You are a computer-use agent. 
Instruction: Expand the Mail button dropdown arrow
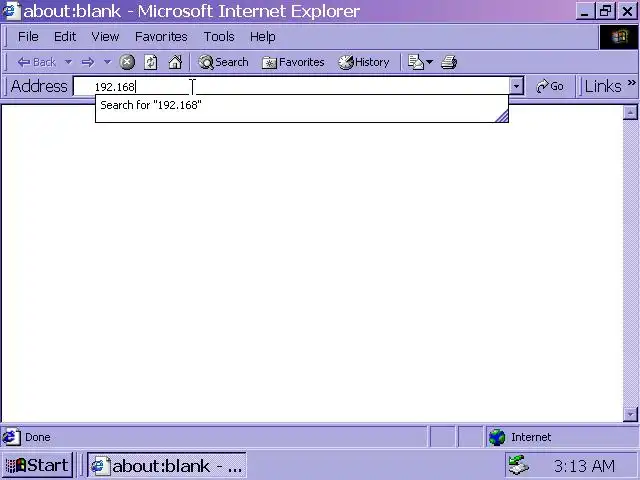pyautogui.click(x=429, y=62)
